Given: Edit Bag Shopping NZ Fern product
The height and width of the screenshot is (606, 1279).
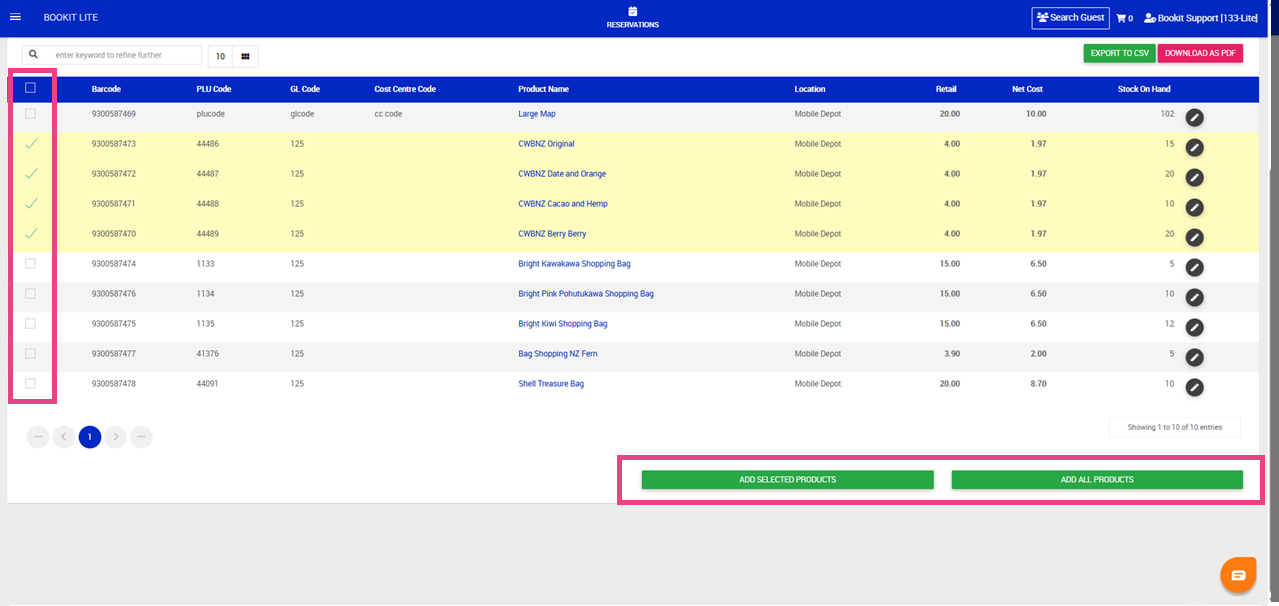Looking at the screenshot, I should (x=1194, y=358).
